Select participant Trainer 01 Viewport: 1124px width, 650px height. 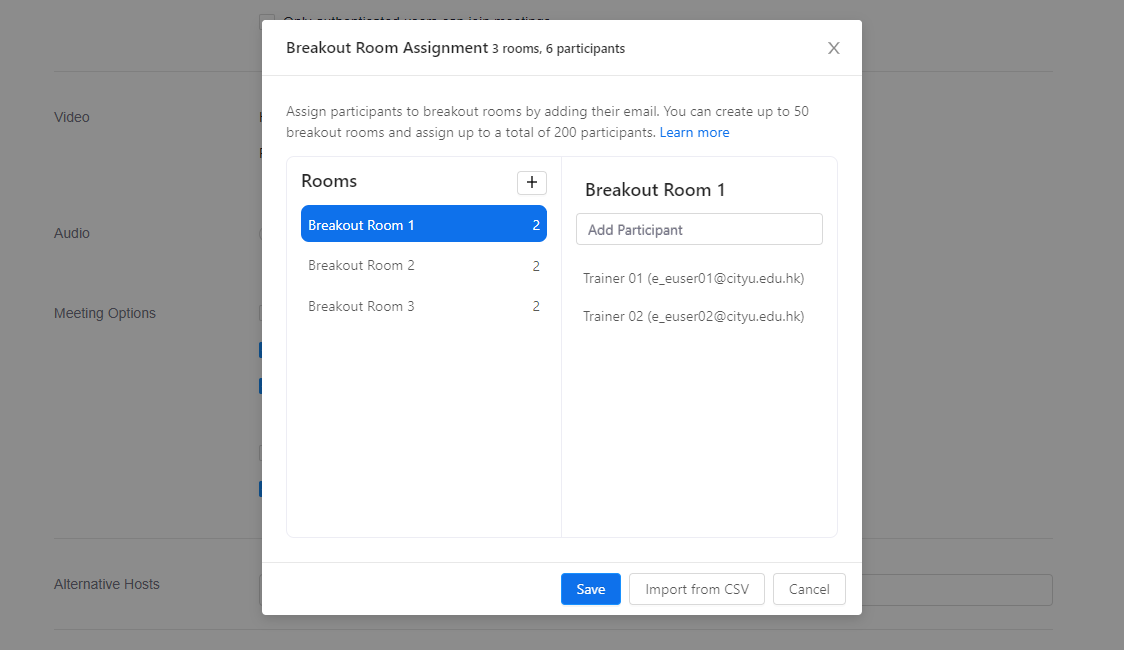(x=694, y=278)
